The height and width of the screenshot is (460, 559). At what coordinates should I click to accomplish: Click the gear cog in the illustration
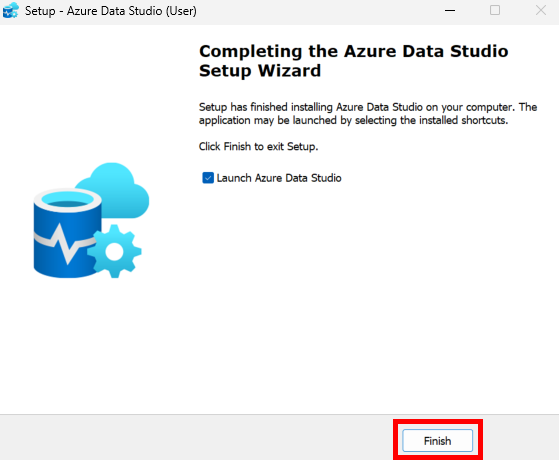click(x=114, y=251)
